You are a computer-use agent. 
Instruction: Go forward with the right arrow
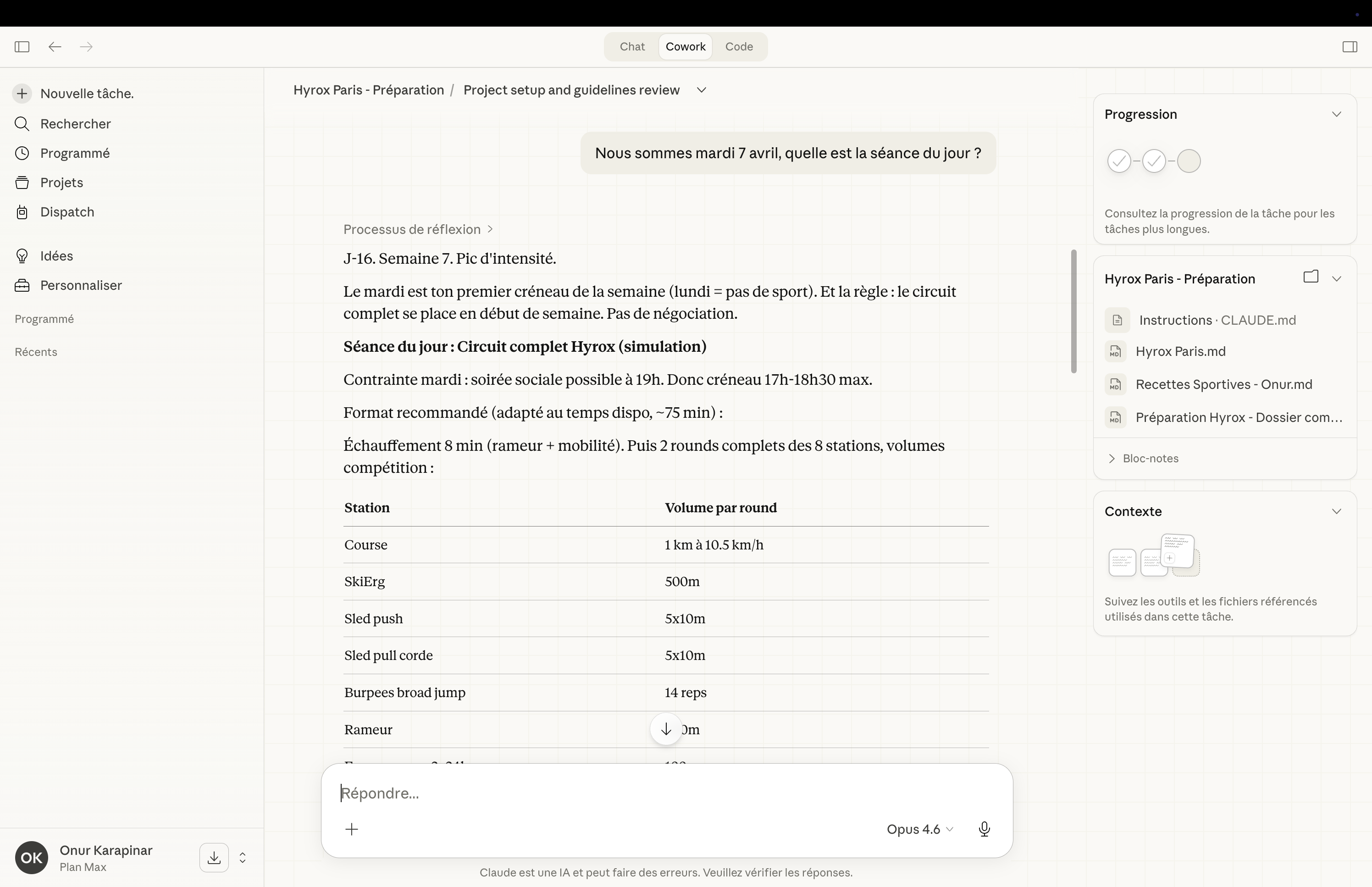coord(86,47)
